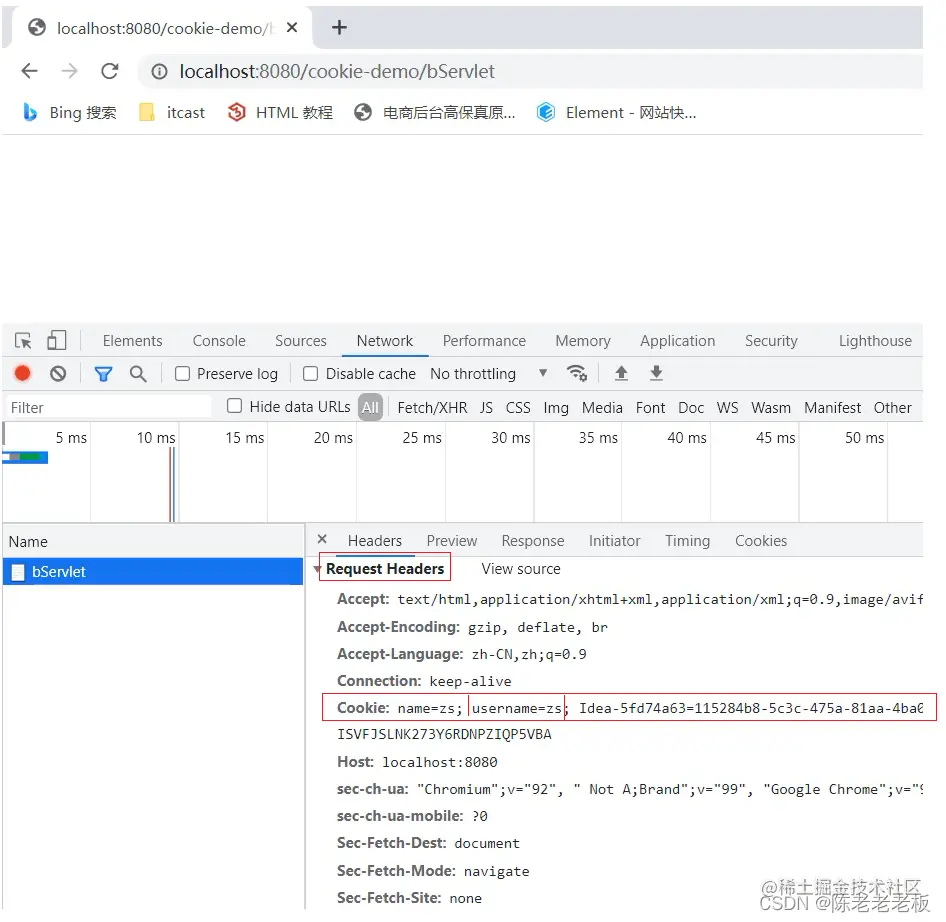Open the Element - 网站快 bookmark

point(617,112)
